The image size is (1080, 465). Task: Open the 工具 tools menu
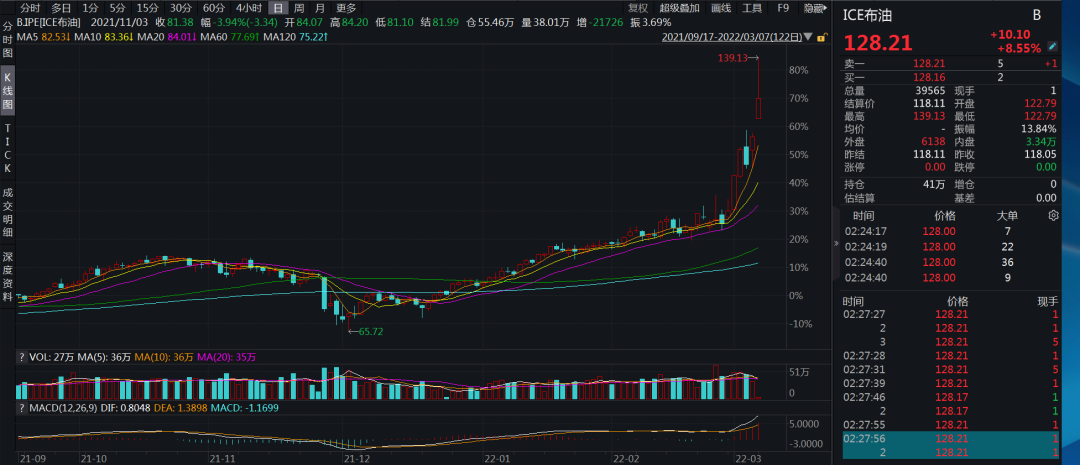(752, 8)
